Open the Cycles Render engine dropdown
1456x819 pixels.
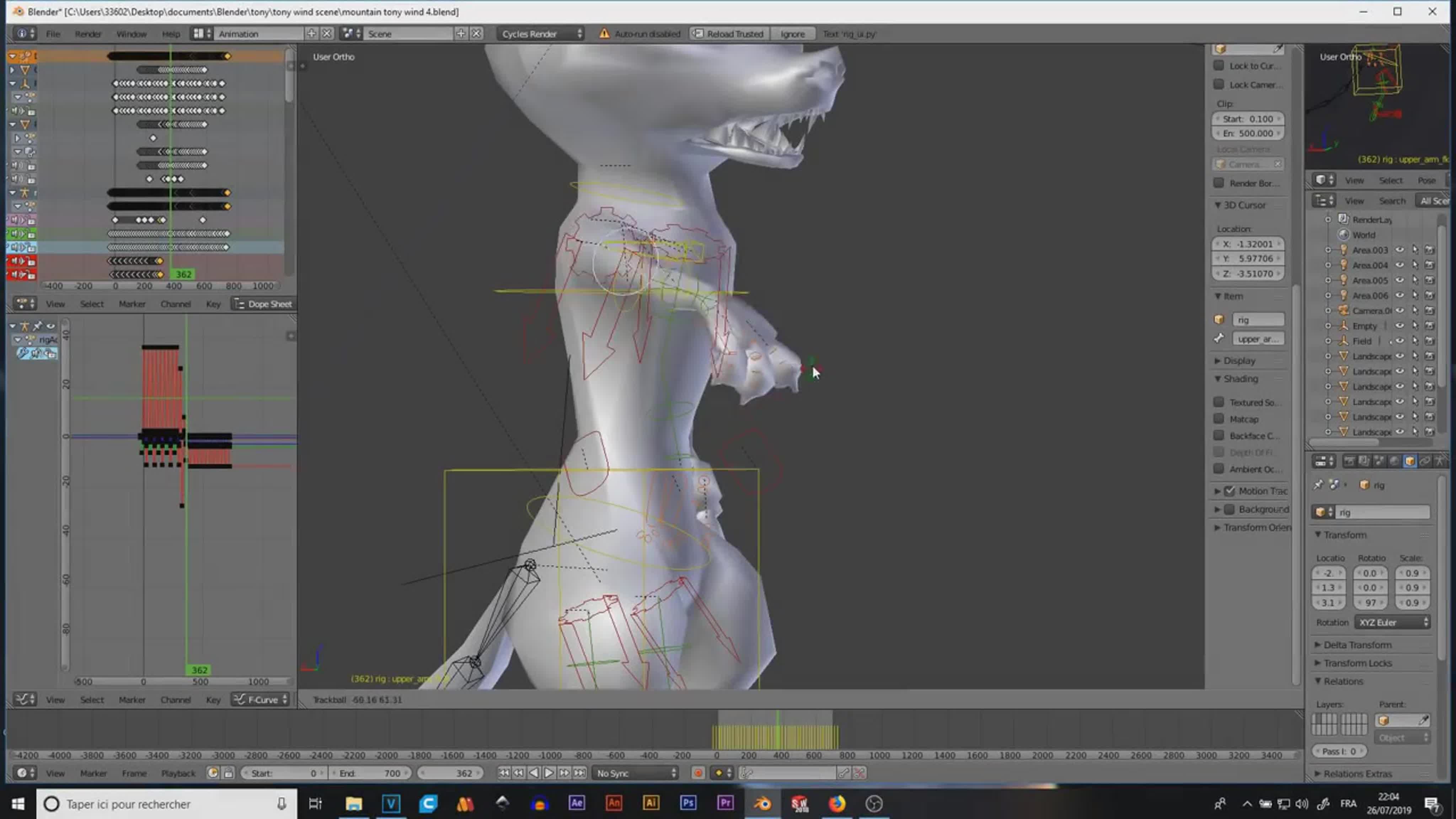[x=540, y=34]
